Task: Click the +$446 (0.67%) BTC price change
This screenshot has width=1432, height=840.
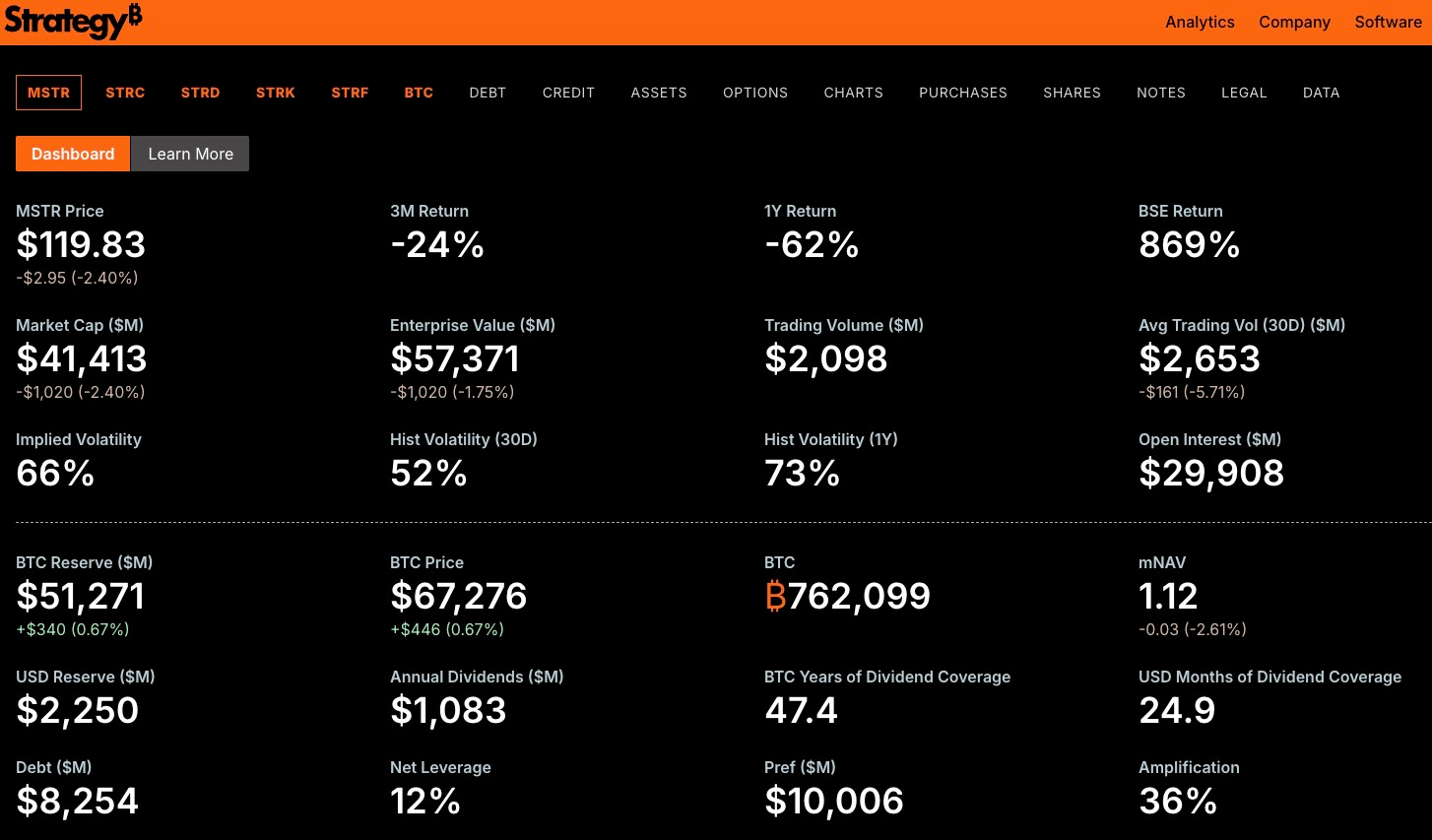Action: (447, 629)
